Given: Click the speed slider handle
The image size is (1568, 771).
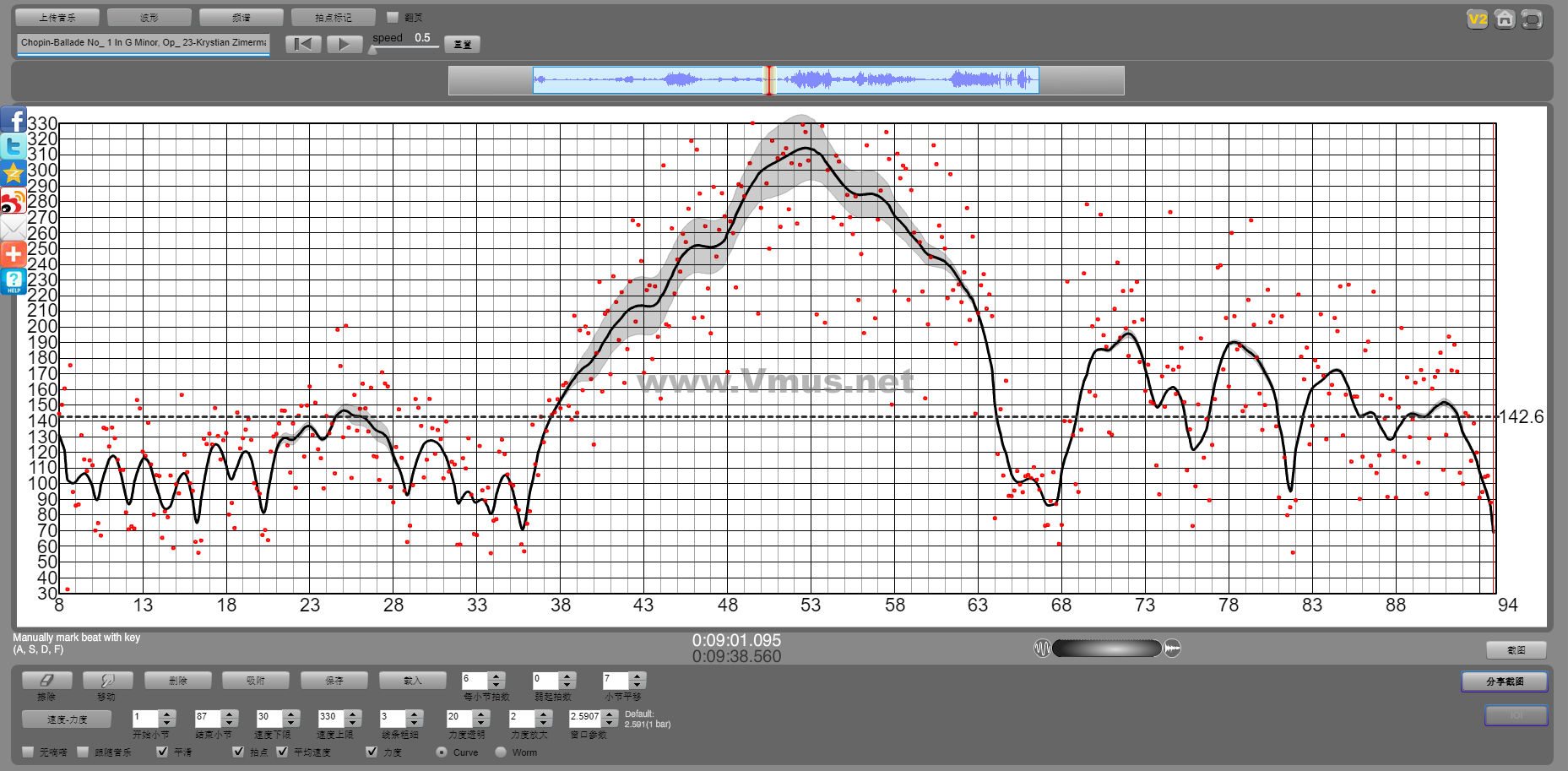Looking at the screenshot, I should (372, 50).
